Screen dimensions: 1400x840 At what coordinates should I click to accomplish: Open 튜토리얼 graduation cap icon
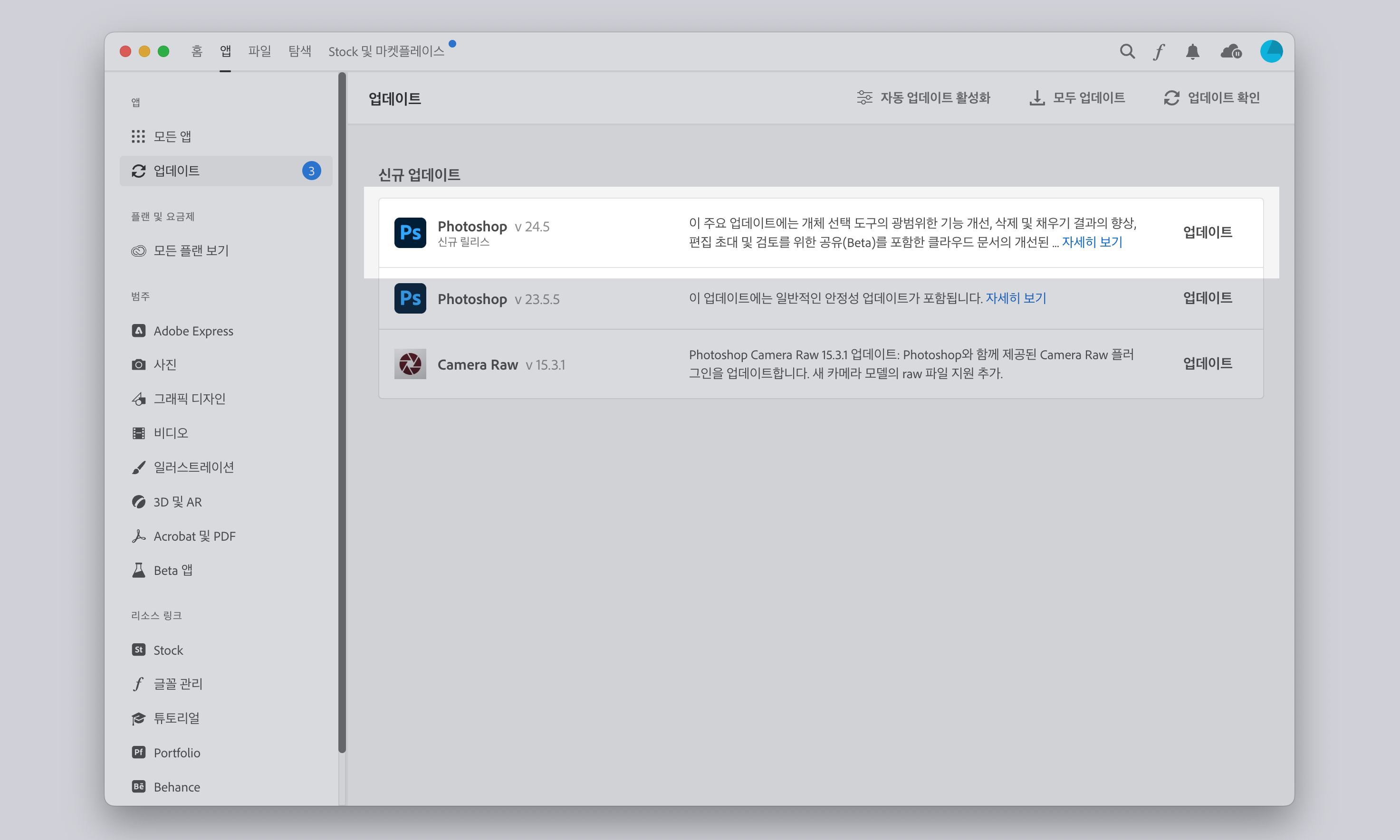pyautogui.click(x=138, y=718)
